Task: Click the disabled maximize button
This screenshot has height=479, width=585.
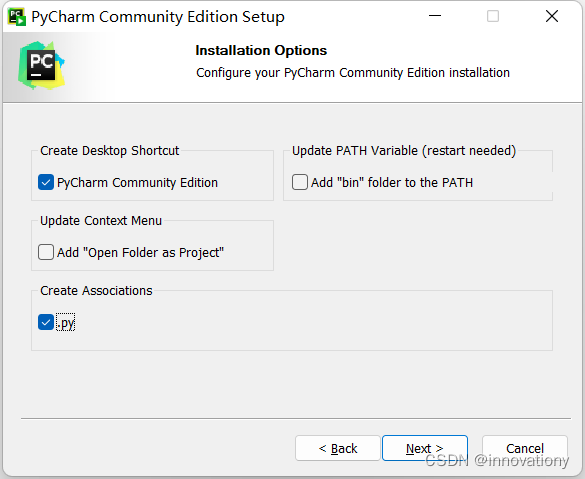Action: tap(493, 16)
